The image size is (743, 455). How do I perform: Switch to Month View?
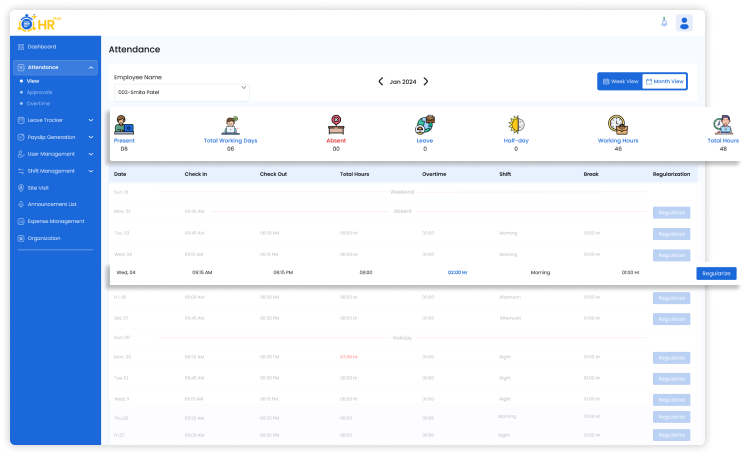point(664,81)
